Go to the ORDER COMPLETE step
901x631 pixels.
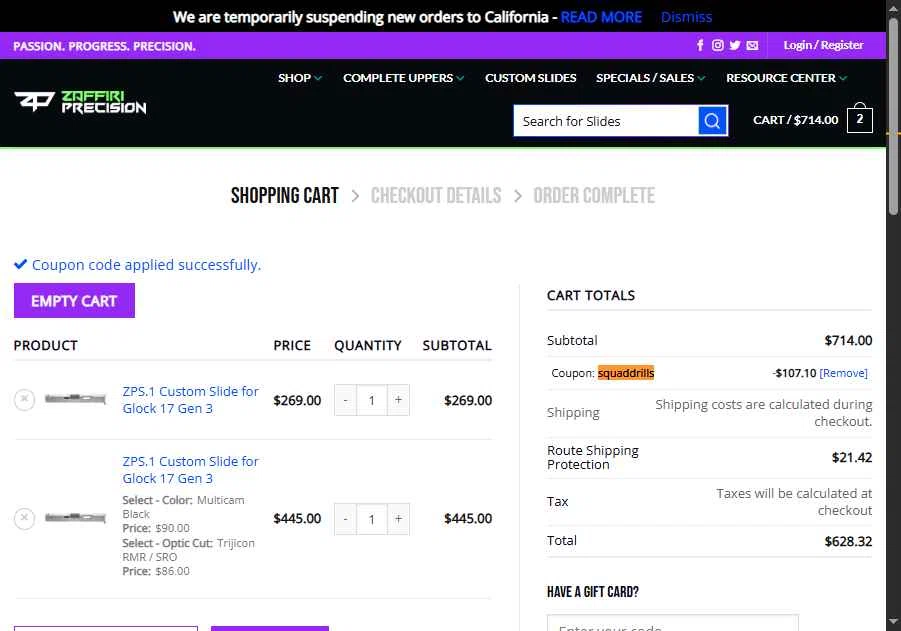click(x=594, y=196)
